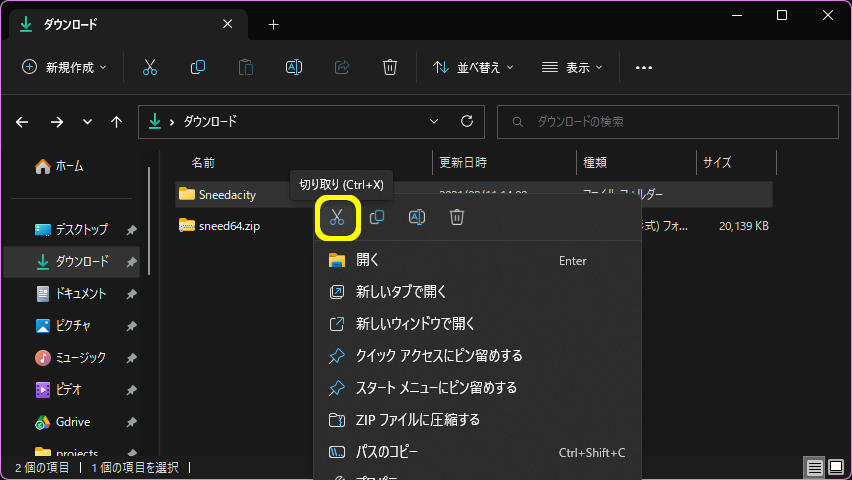852x480 pixels.
Task: Open ドキュメント in the sidebar
Action: pos(71,294)
